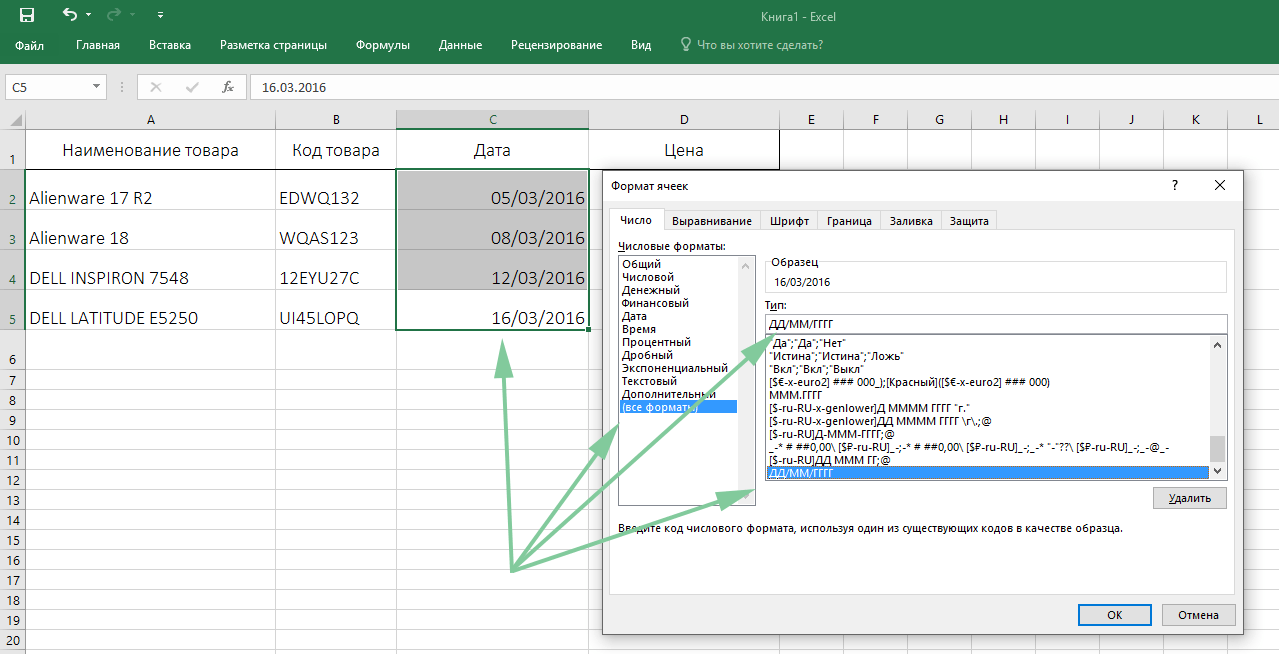Click the formula bar Enter checkmark icon
This screenshot has height=654, width=1279.
(x=192, y=88)
